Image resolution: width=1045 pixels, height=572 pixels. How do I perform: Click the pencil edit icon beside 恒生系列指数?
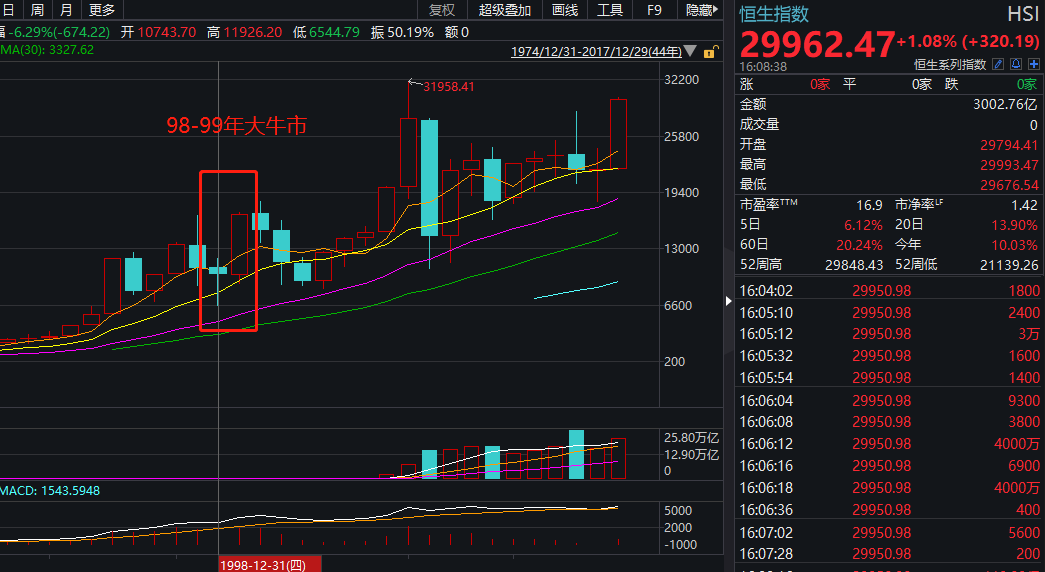coord(998,64)
